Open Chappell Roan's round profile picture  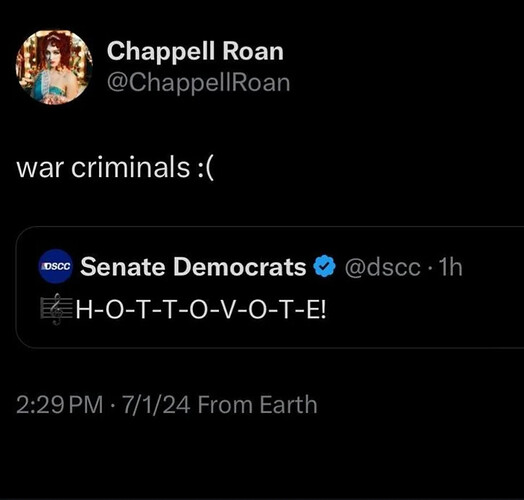(54, 67)
